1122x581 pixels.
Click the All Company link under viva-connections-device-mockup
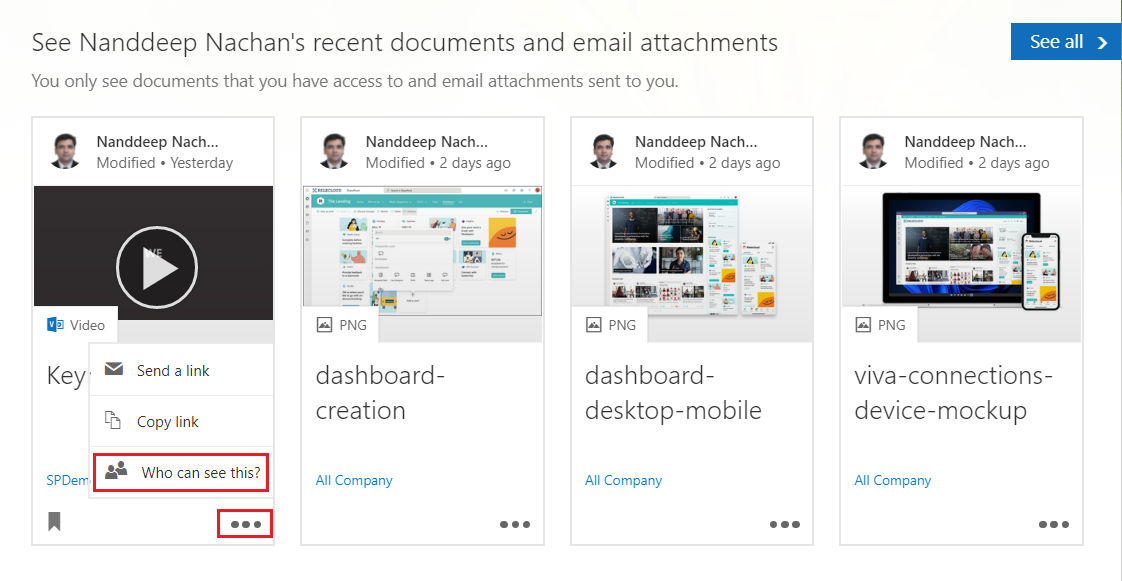[x=892, y=480]
